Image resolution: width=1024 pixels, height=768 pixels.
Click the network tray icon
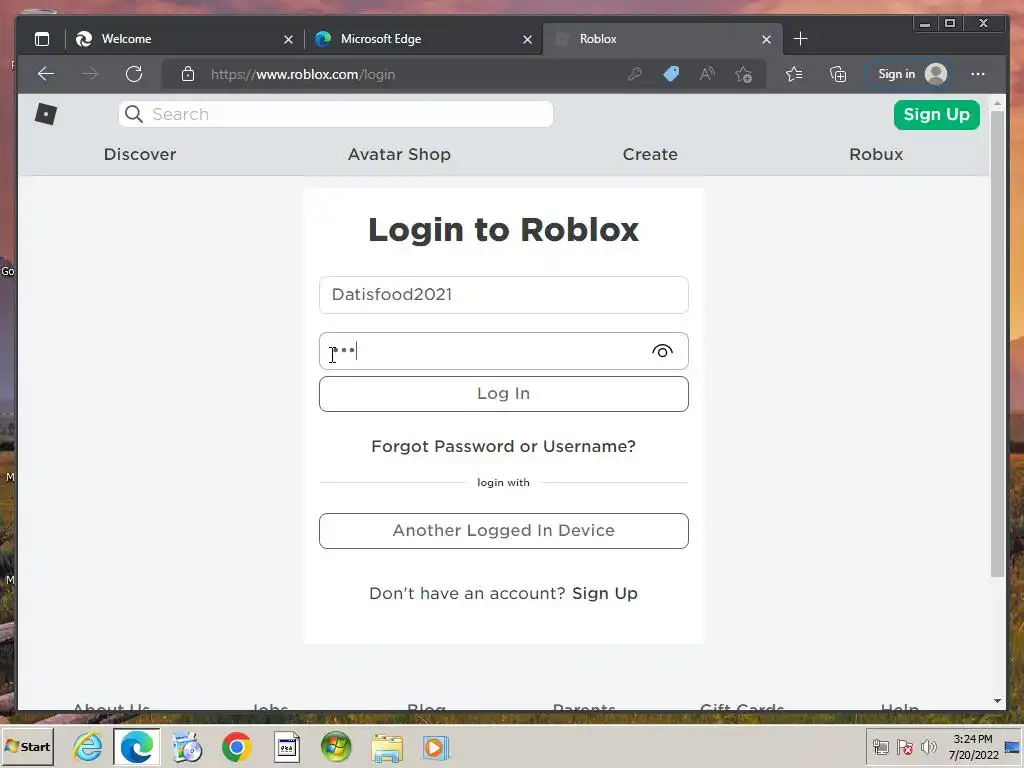pyautogui.click(x=880, y=747)
